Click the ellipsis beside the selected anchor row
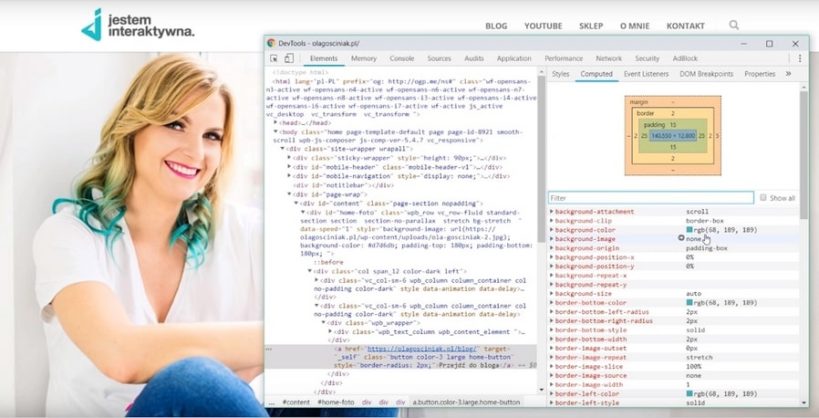This screenshot has height=418, width=819. [x=270, y=349]
